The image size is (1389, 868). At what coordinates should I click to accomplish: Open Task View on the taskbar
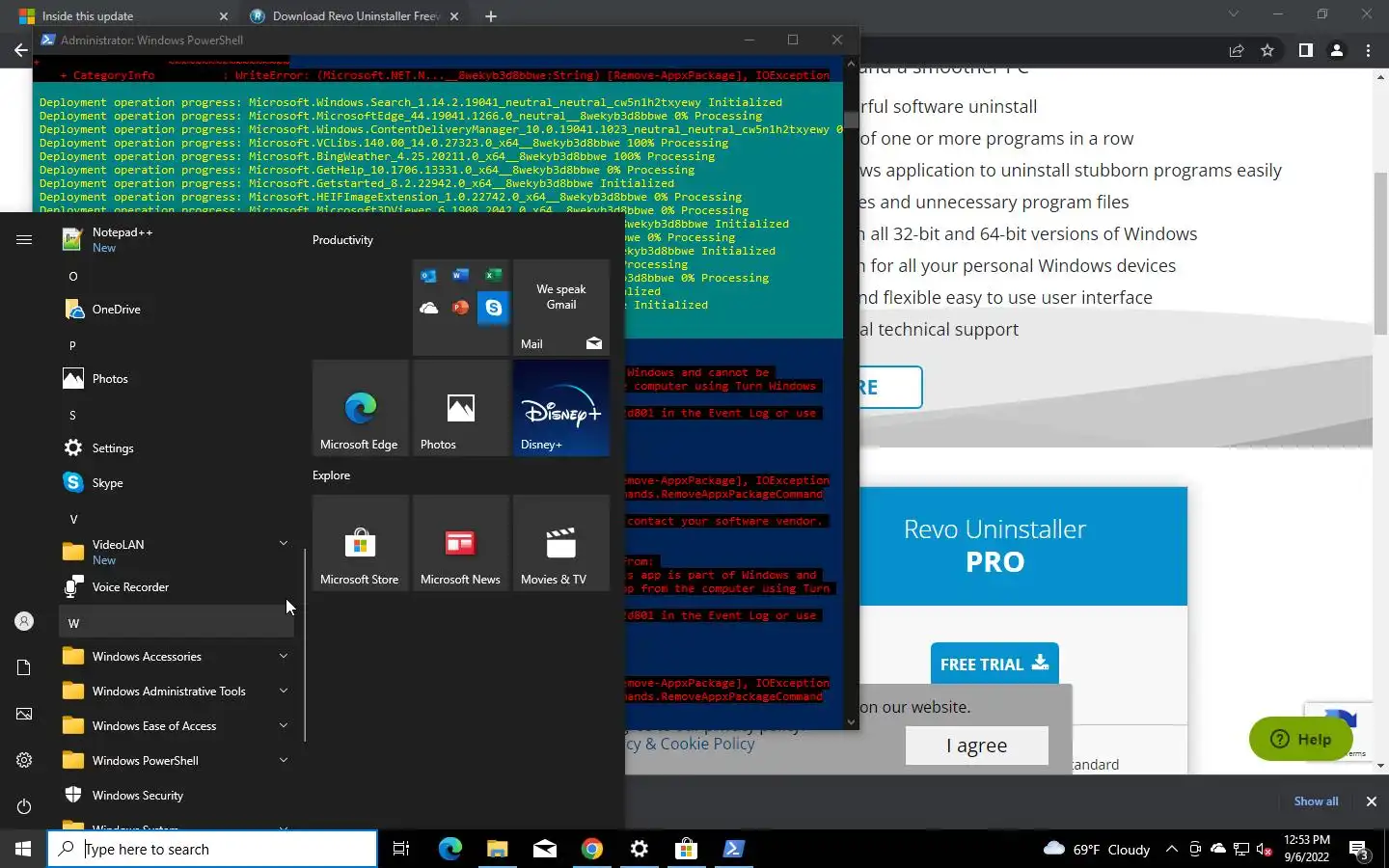[401, 849]
